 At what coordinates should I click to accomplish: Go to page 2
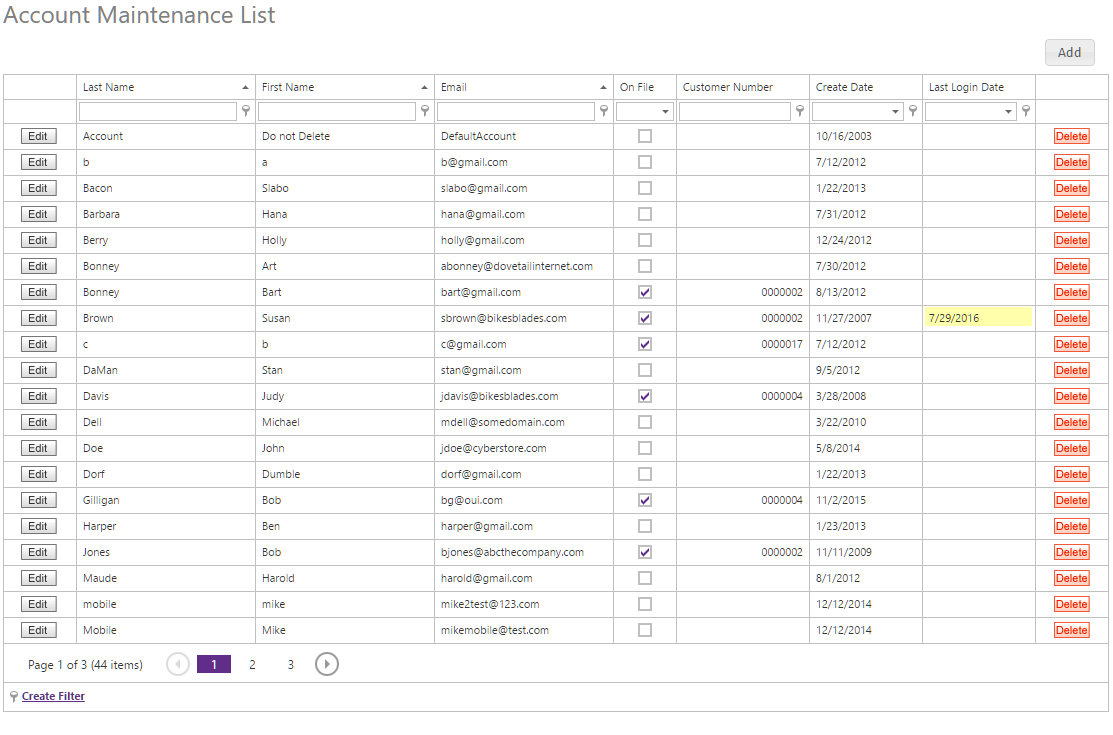point(252,665)
